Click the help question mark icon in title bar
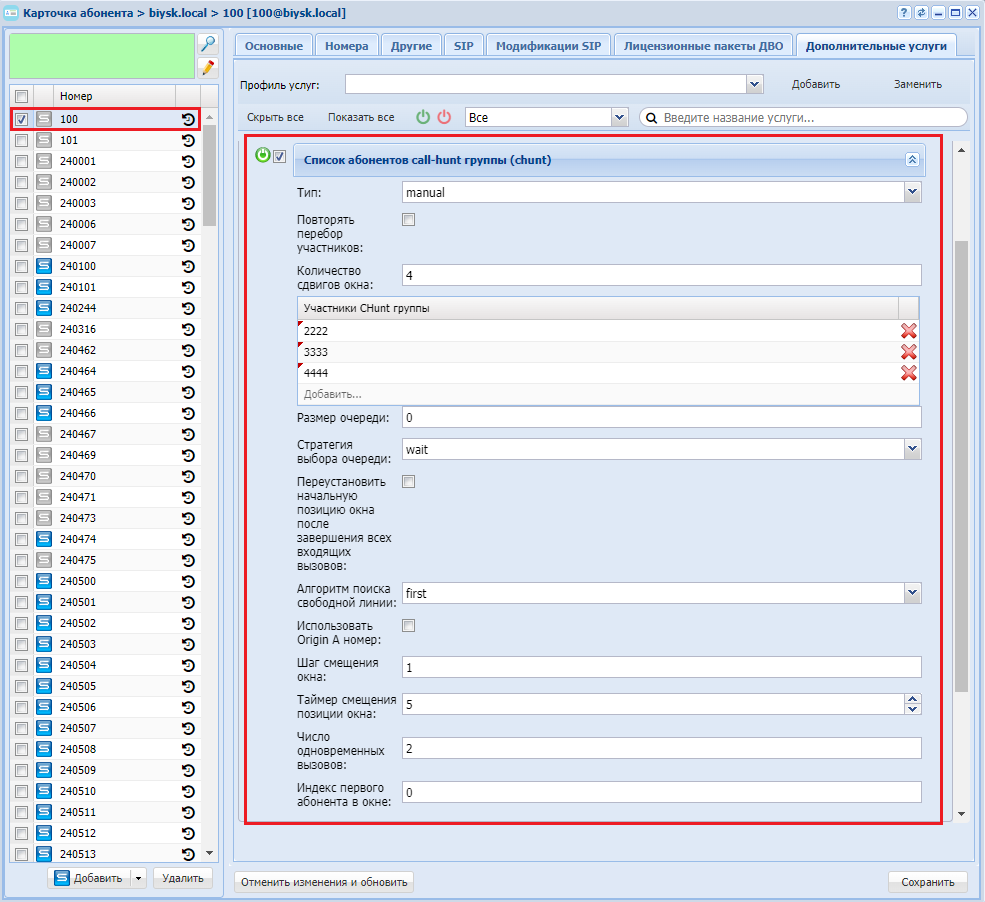Viewport: 985px width, 902px height. [904, 13]
